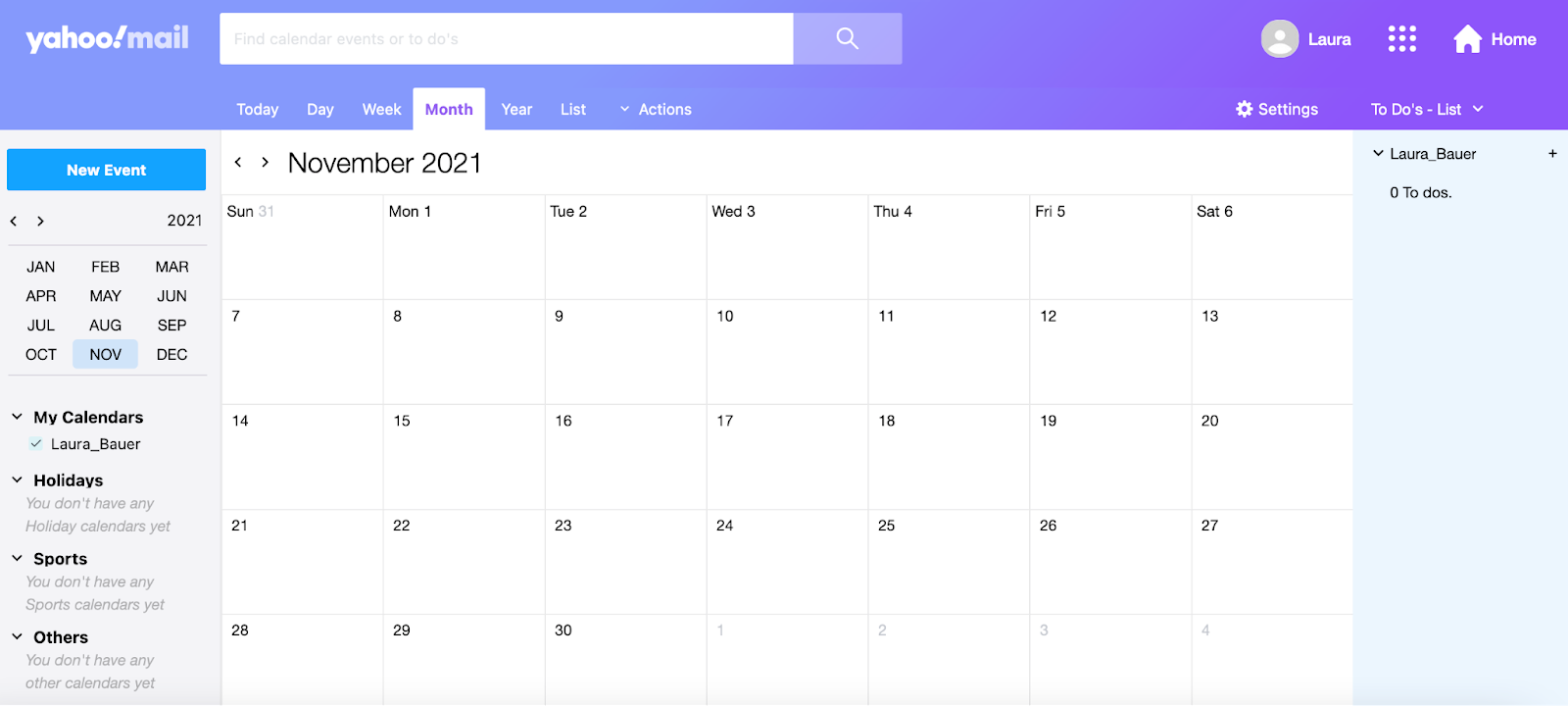Screen dimensions: 1568x706
Task: Click the Yahoo Mail logo
Action: 107,39
